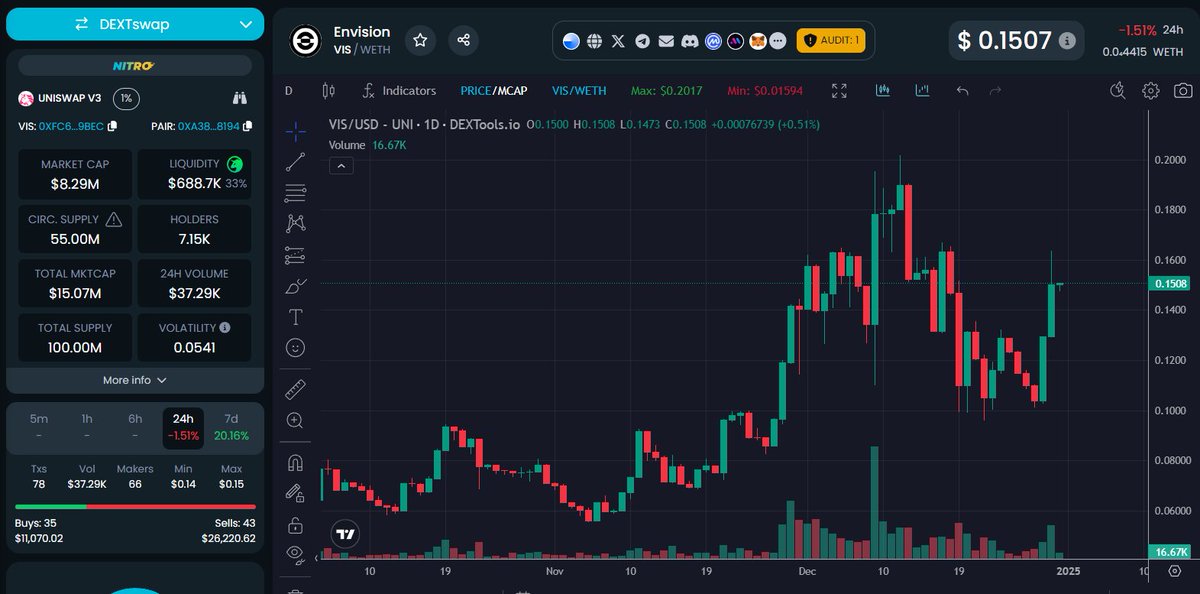Viewport: 1200px width, 594px height.
Task: Hide all drawings with eye icon
Action: [x=295, y=553]
